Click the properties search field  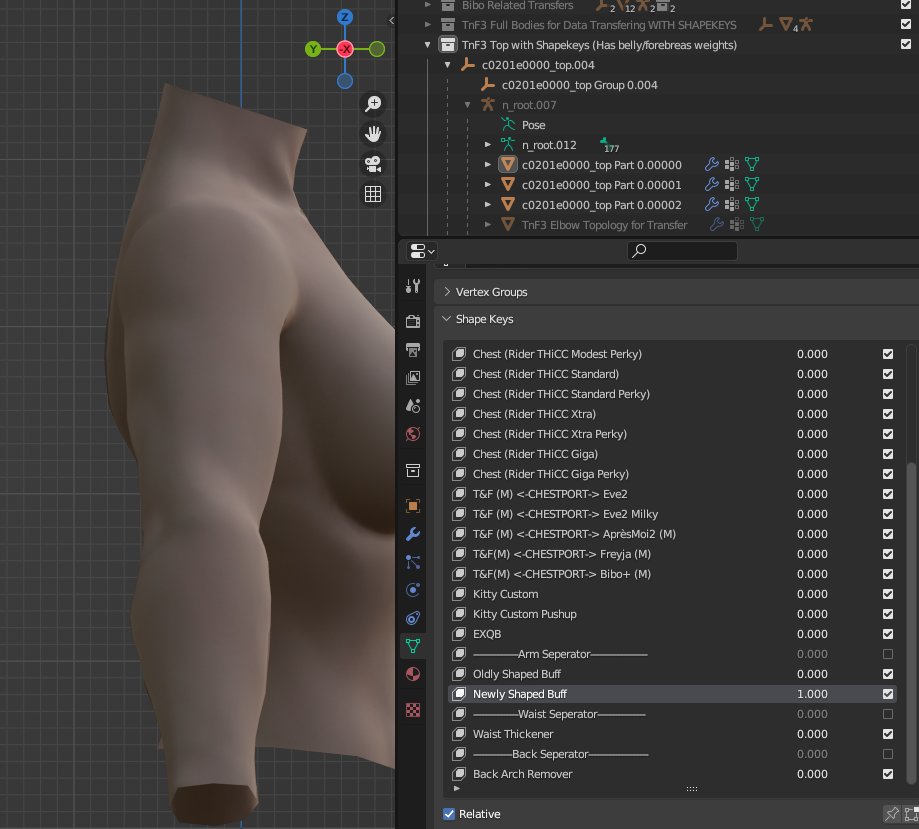click(682, 251)
